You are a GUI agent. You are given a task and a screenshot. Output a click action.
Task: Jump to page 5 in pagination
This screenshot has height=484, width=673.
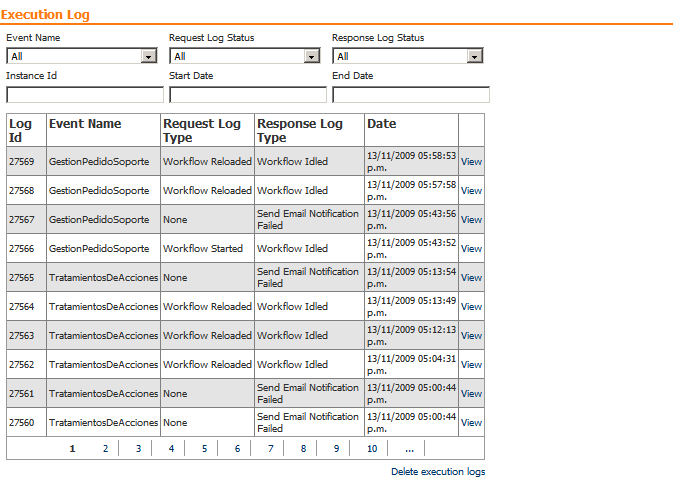tap(204, 449)
